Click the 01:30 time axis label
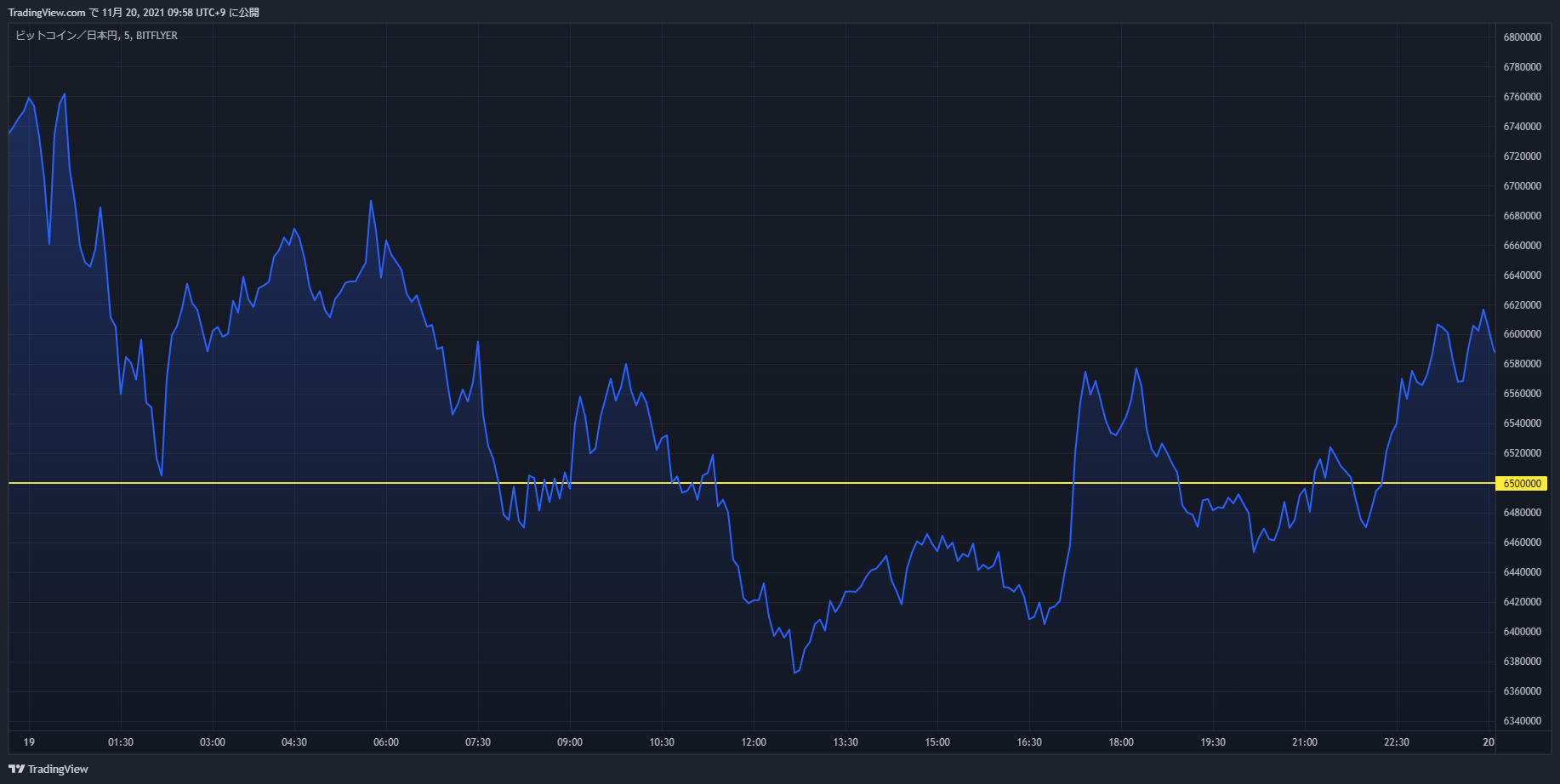1560x784 pixels. click(x=121, y=742)
